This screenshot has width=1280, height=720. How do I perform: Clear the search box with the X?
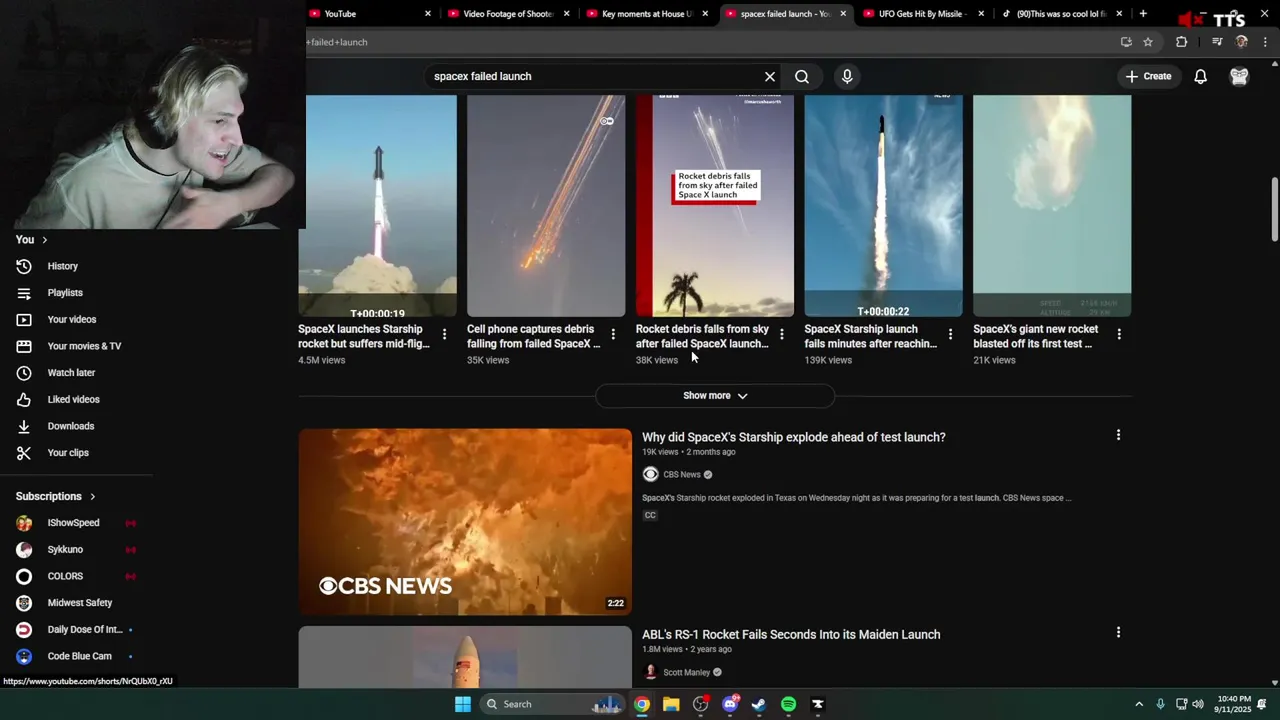point(770,76)
